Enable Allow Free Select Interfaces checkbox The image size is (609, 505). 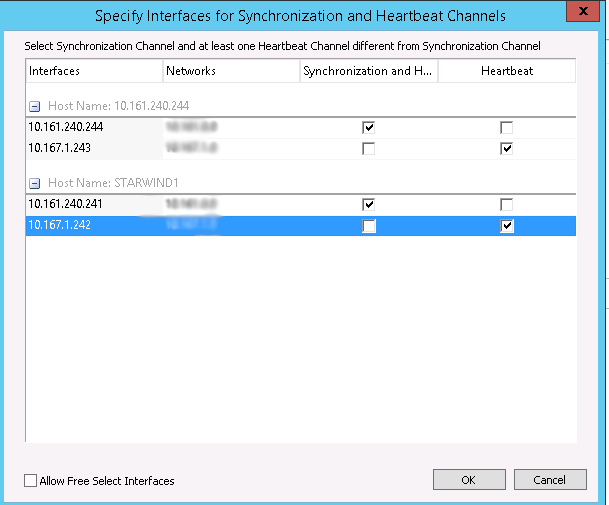pos(31,481)
